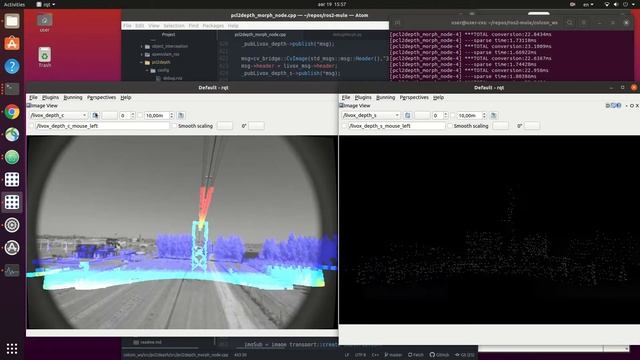
Task: Click Fetch in Atom status bar
Action: pos(416,355)
